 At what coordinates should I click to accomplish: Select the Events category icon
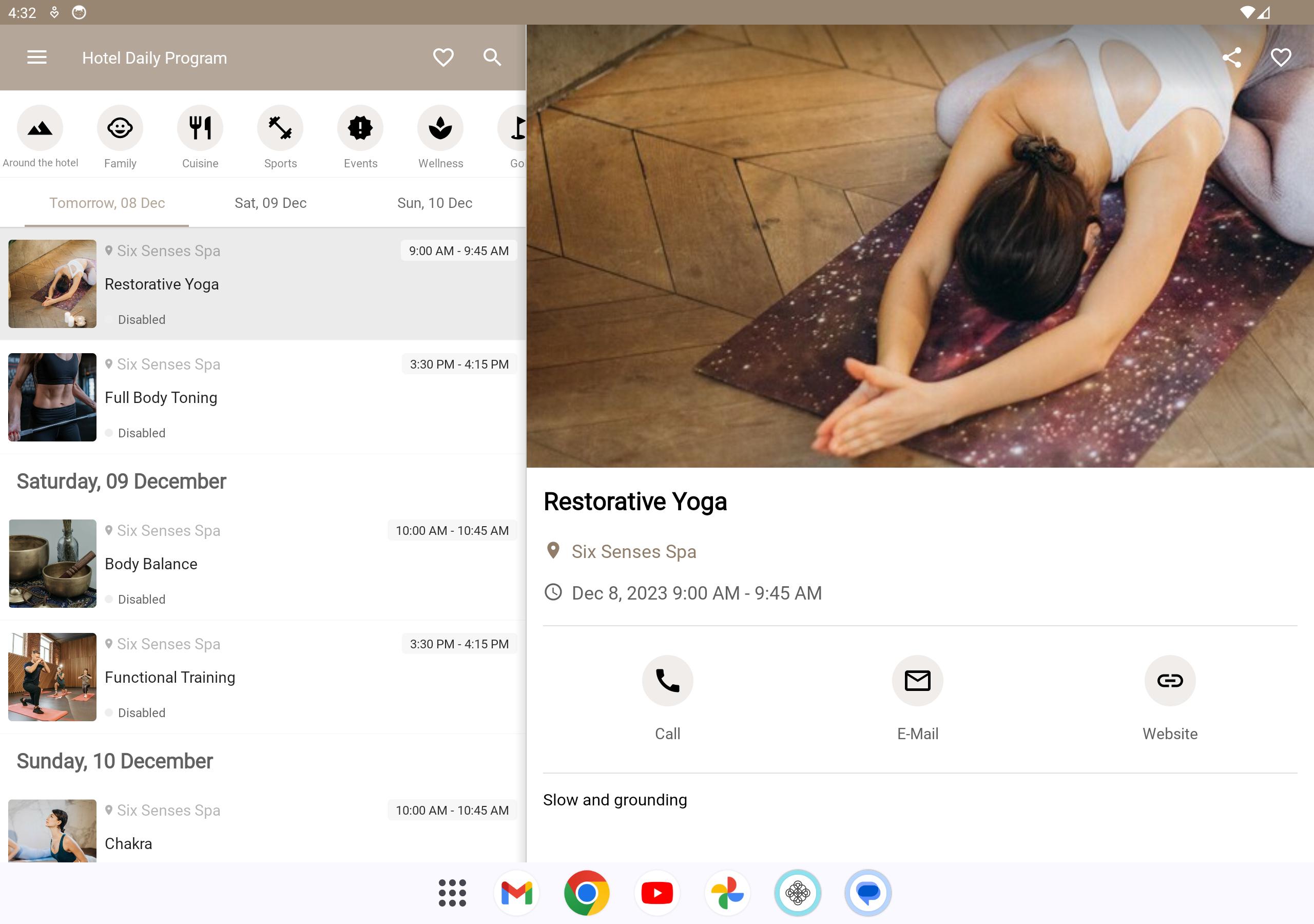point(360,128)
